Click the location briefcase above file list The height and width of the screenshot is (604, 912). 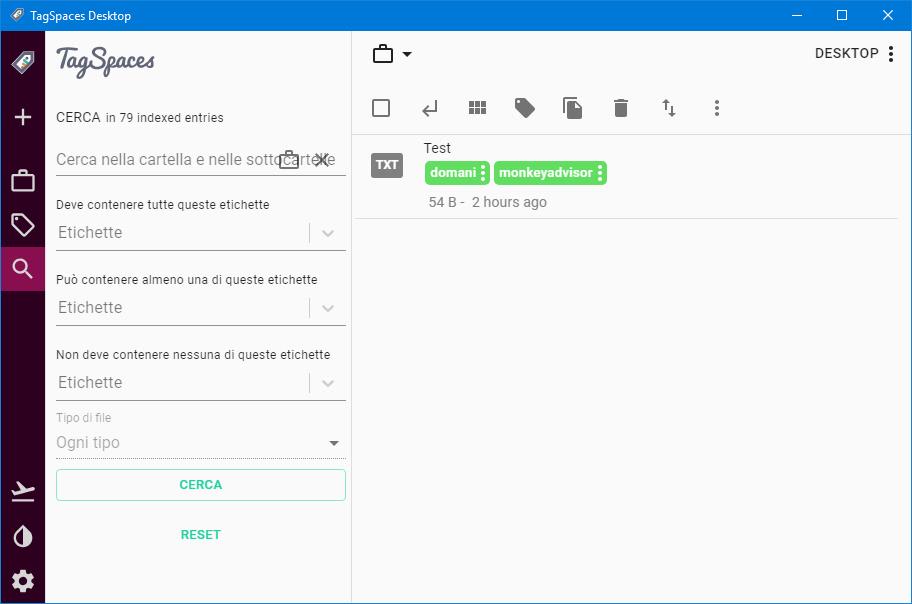pos(383,54)
